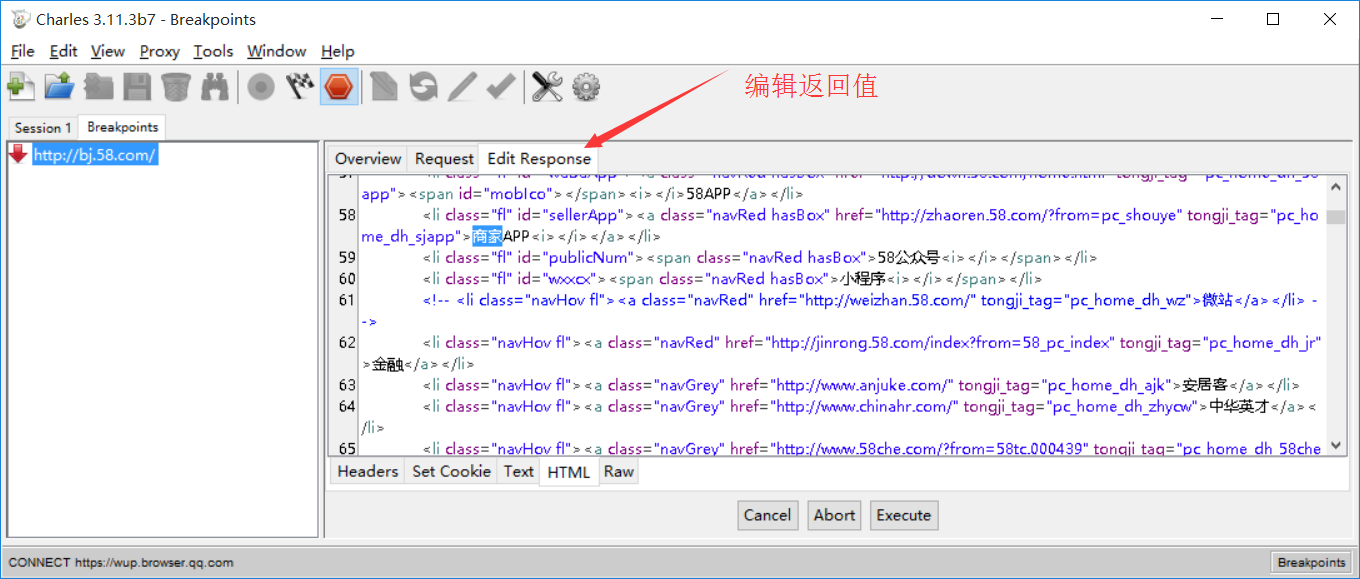Image resolution: width=1360 pixels, height=579 pixels.
Task: Open Settings with the gear icon
Action: [586, 87]
